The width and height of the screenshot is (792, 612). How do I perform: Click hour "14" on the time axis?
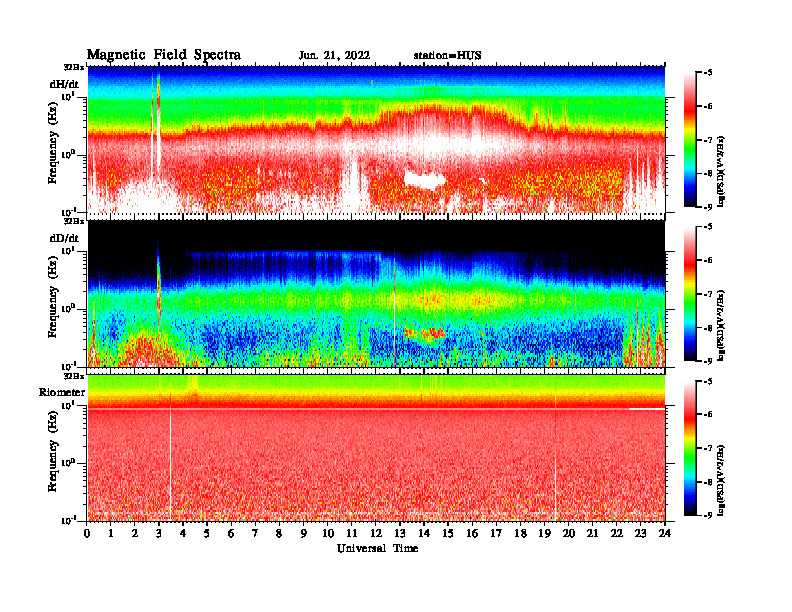(x=424, y=533)
